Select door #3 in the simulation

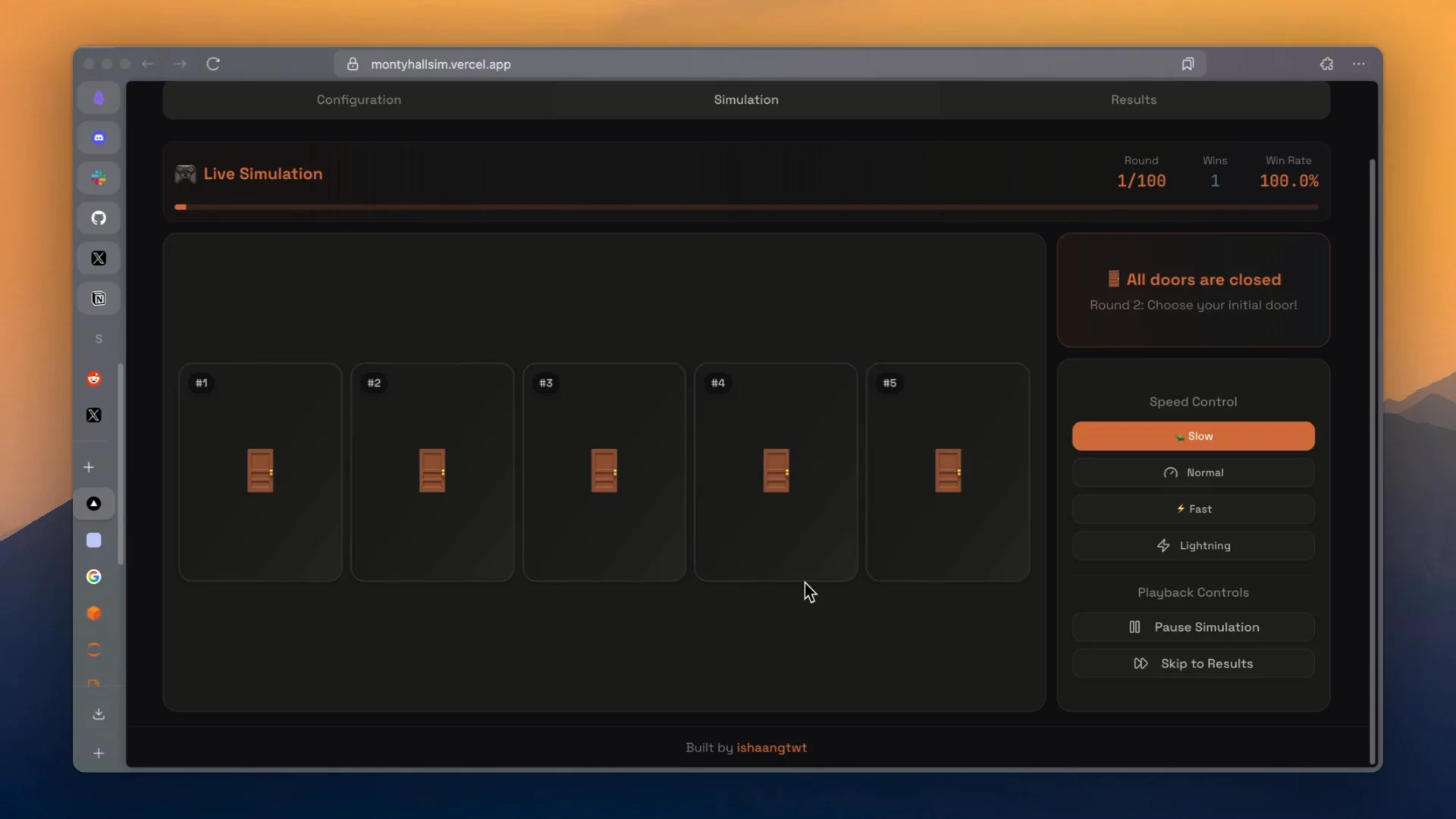(603, 470)
